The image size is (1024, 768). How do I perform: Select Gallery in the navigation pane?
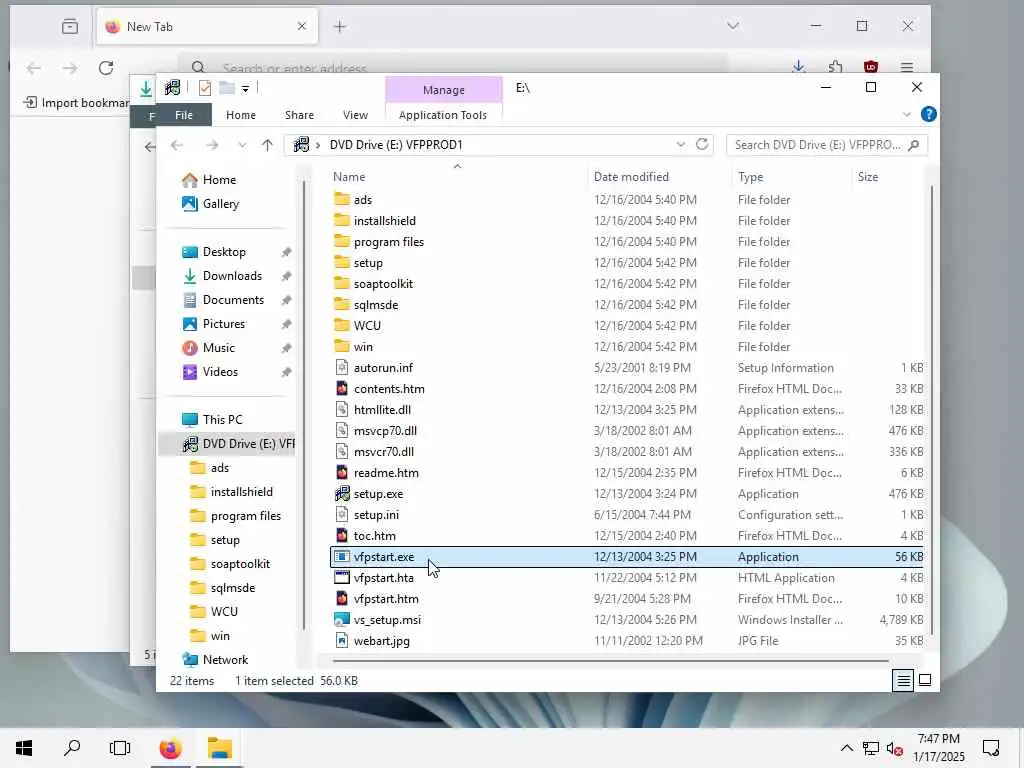click(221, 204)
